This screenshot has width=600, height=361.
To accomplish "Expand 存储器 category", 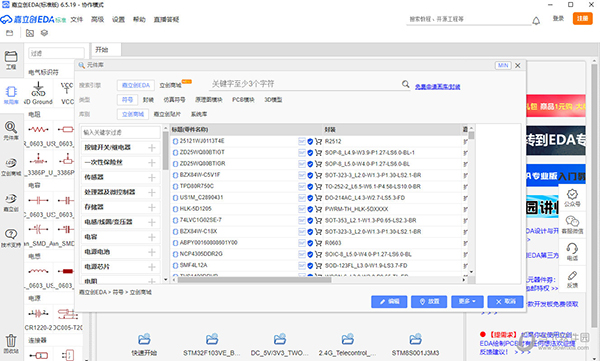I will point(152,207).
